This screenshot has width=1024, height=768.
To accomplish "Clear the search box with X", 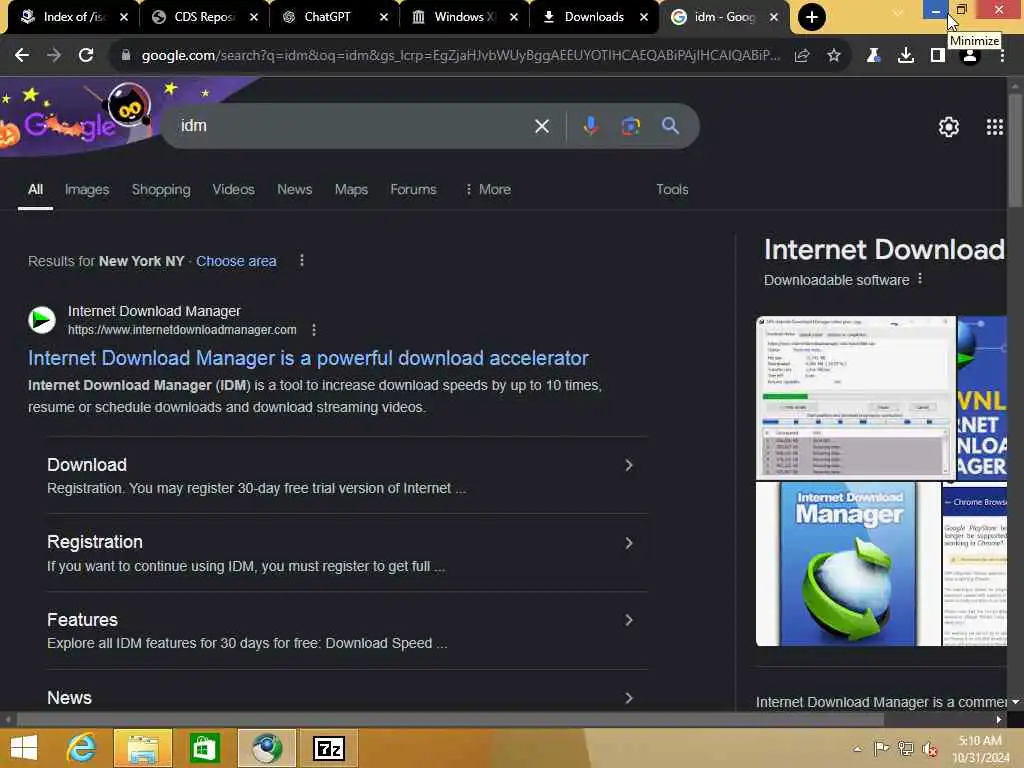I will tap(542, 126).
